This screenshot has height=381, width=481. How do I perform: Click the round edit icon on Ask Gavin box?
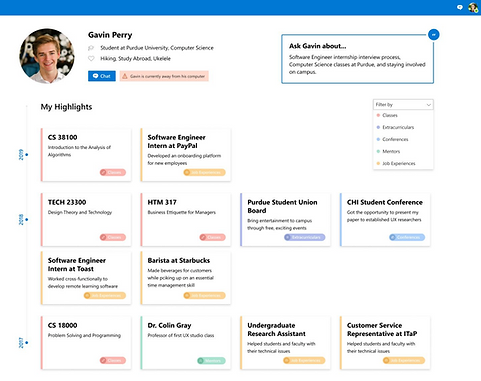pos(433,34)
